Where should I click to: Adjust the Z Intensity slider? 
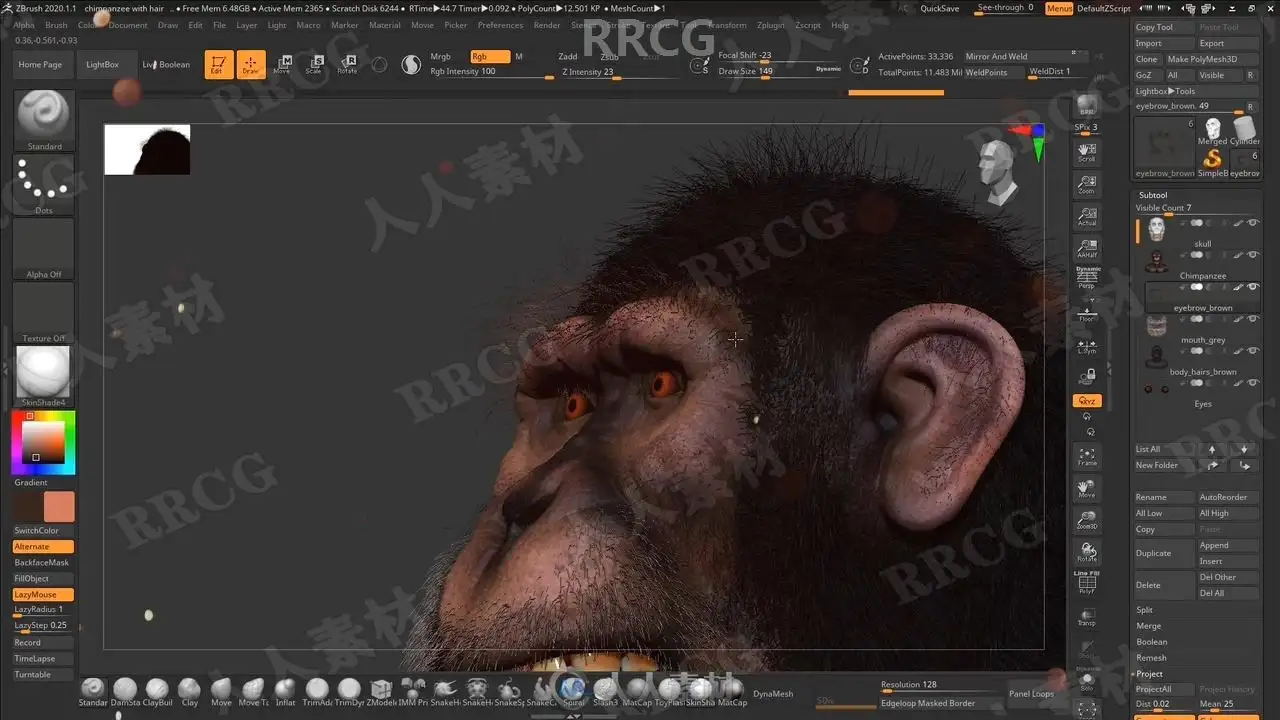(600, 72)
